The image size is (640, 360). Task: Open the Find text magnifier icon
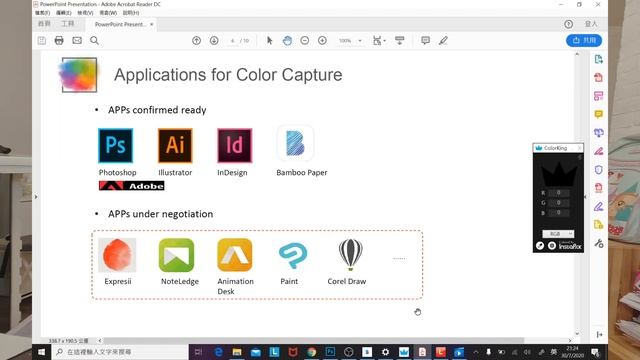[x=94, y=40]
